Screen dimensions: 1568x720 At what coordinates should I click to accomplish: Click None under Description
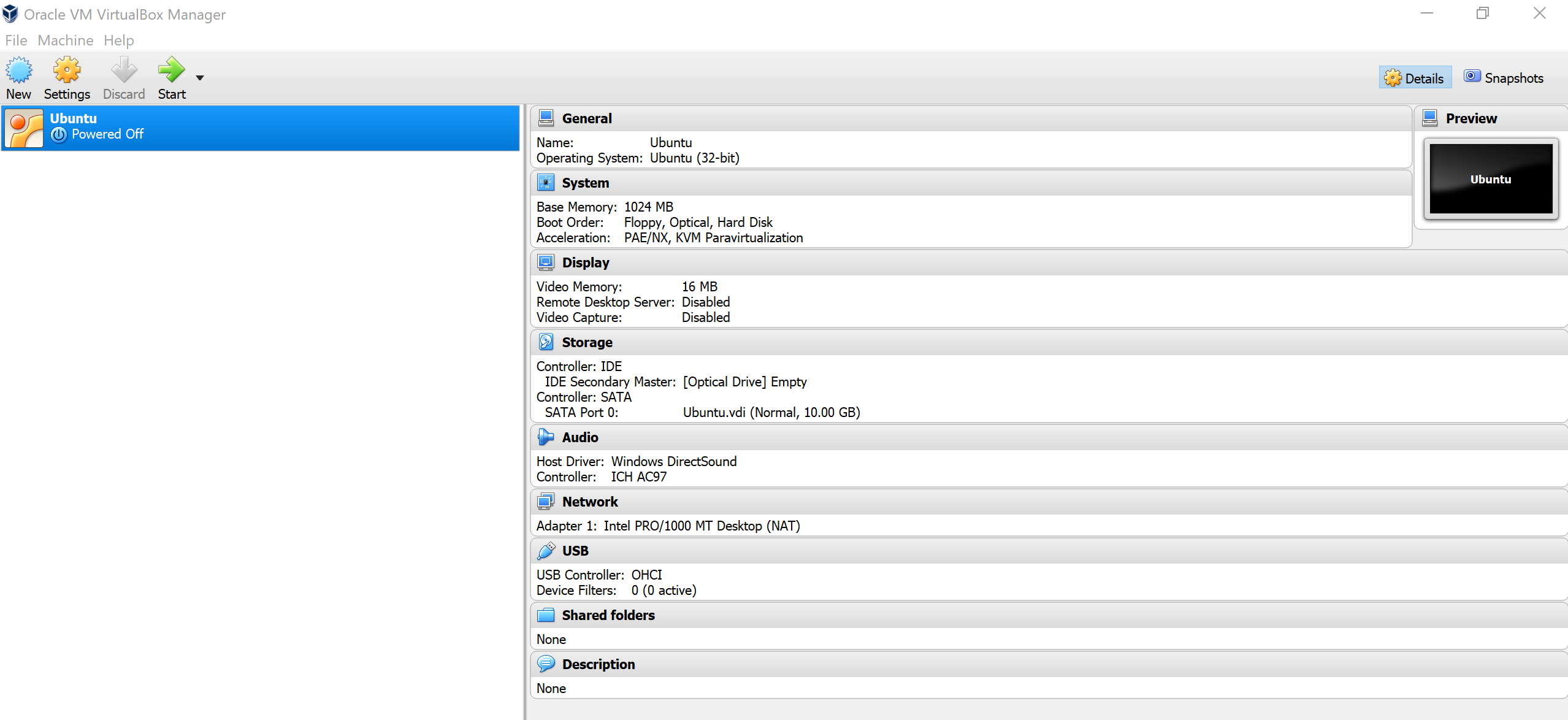coord(551,688)
